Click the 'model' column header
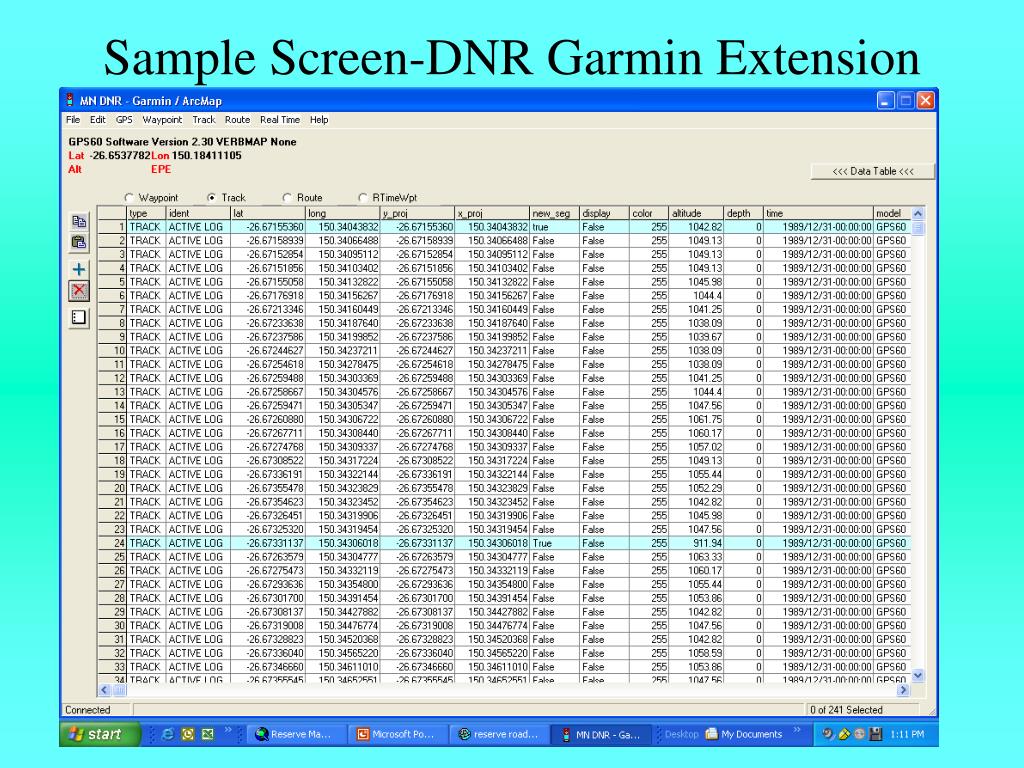Image resolution: width=1024 pixels, height=768 pixels. coord(892,213)
